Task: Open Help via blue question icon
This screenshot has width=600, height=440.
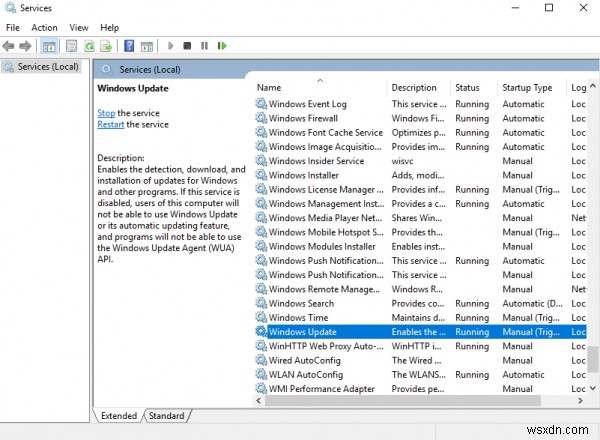Action: click(x=129, y=46)
